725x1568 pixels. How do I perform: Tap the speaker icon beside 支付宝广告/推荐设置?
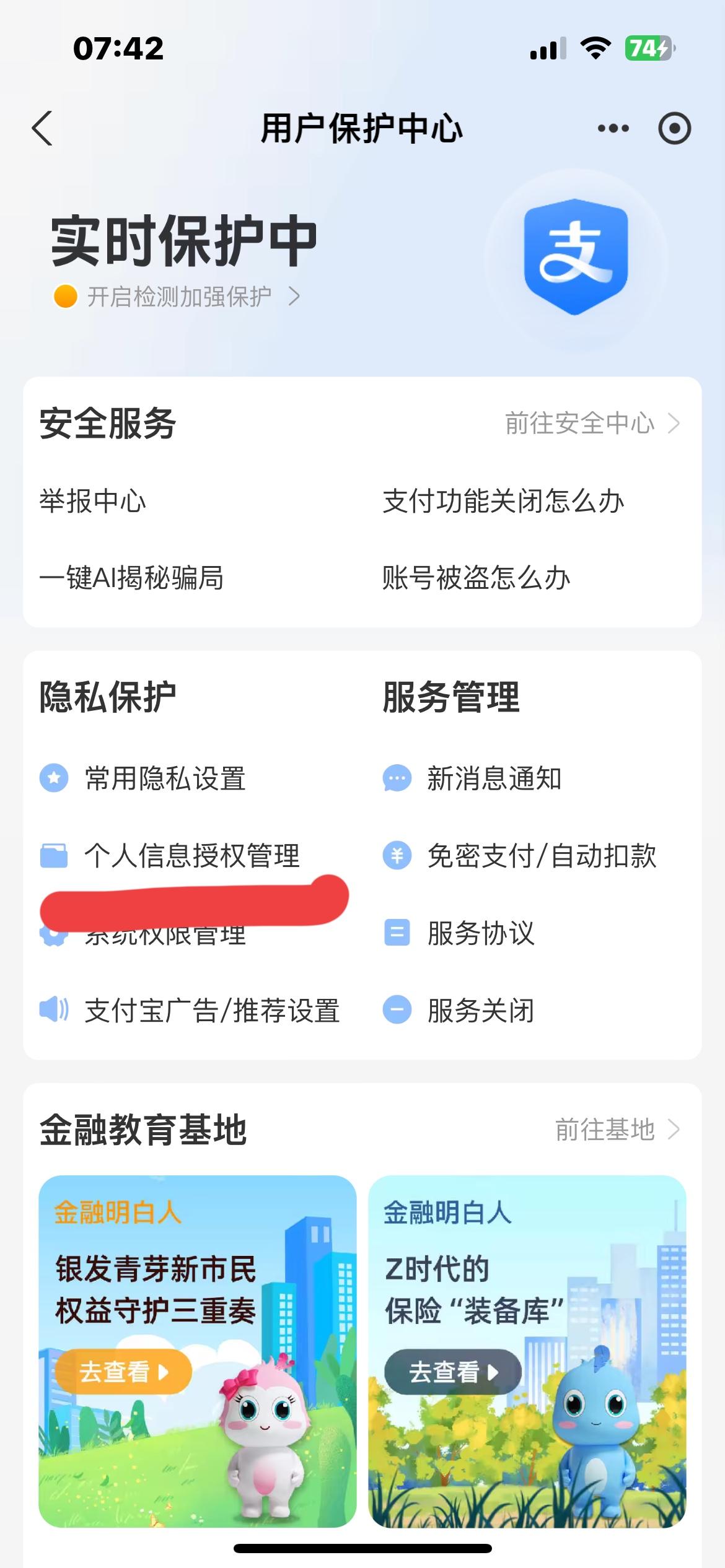54,1010
